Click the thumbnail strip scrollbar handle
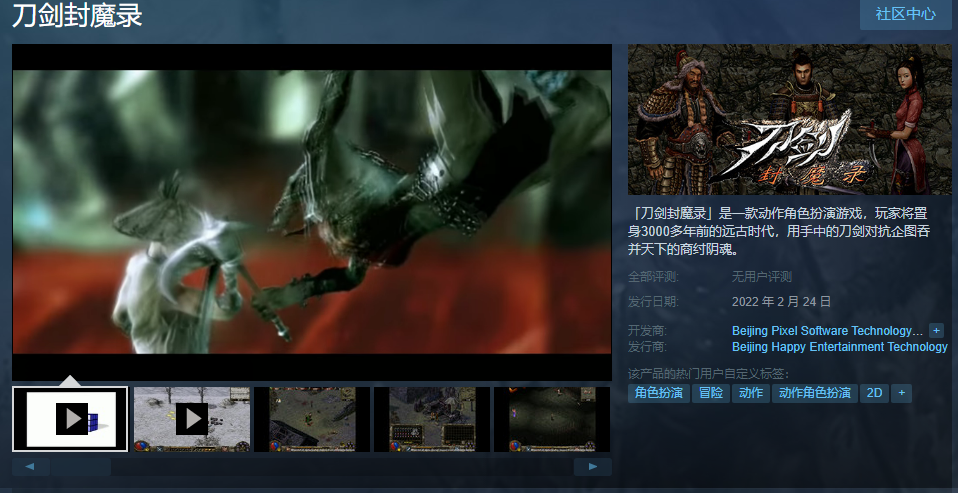 tap(81, 467)
